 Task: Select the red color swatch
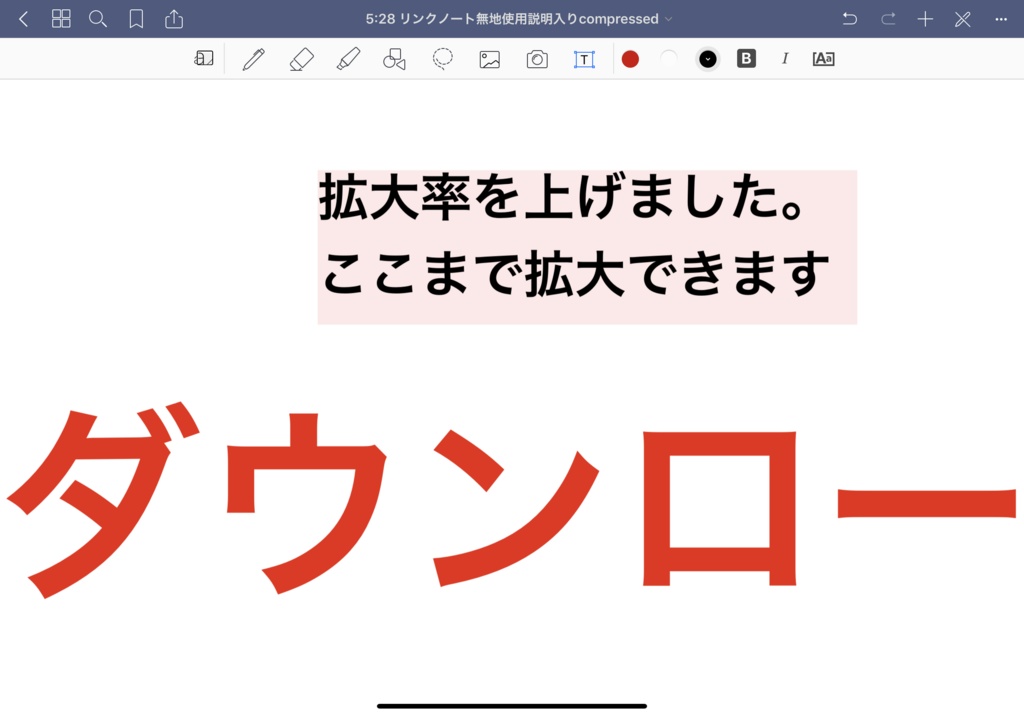(x=630, y=59)
